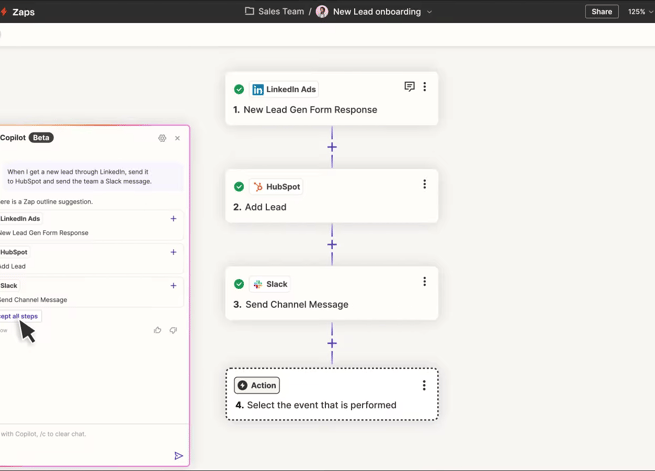
Task: Click the Copilot Beta badge
Action: click(41, 138)
